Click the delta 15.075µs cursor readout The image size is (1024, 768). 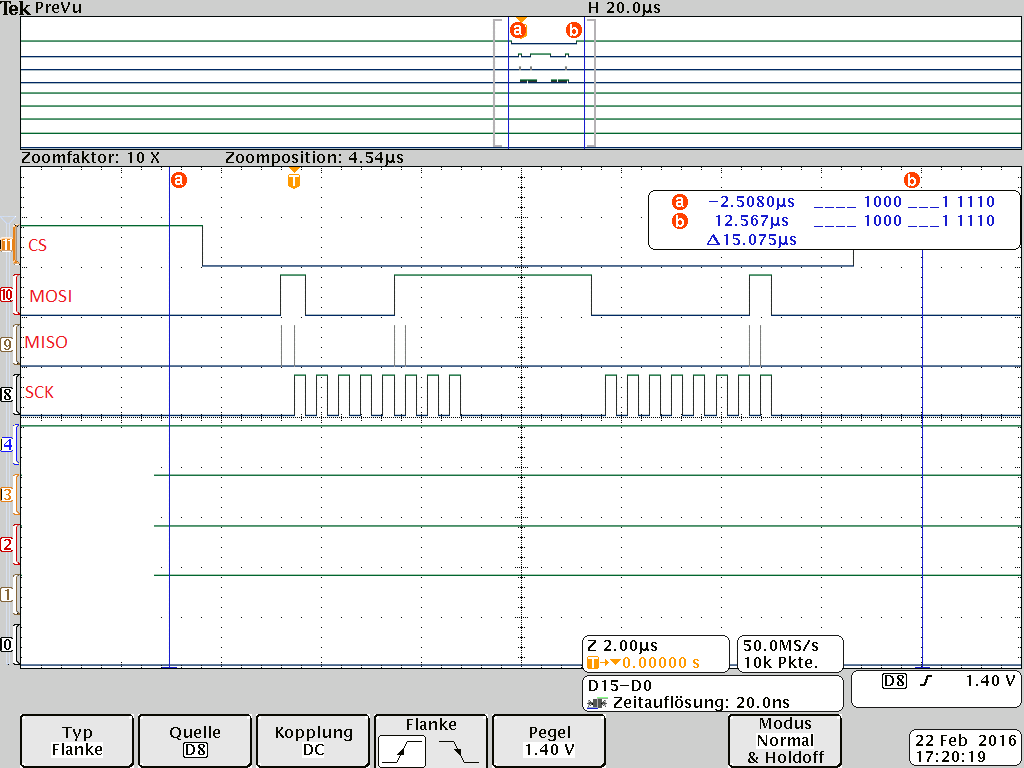pyautogui.click(x=752, y=240)
